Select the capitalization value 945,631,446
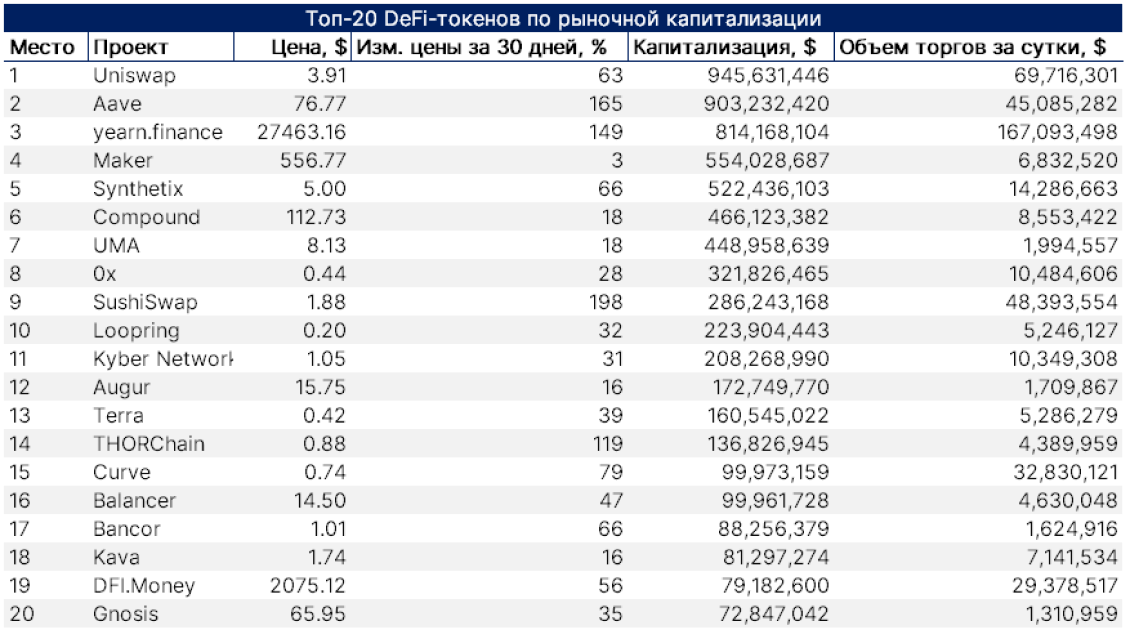Screen dimensions: 1130x630 (768, 76)
